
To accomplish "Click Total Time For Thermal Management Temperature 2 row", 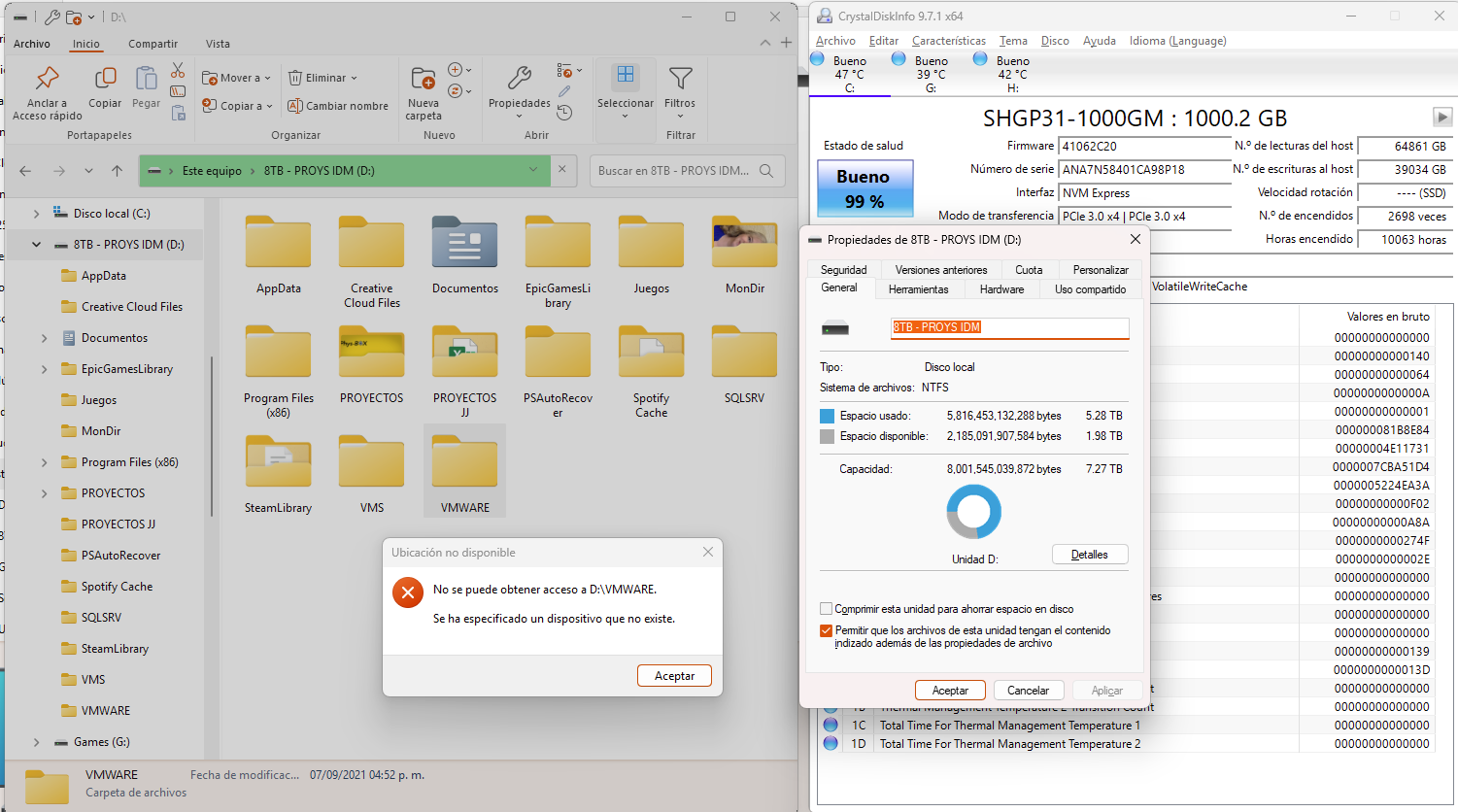I will tap(1127, 744).
